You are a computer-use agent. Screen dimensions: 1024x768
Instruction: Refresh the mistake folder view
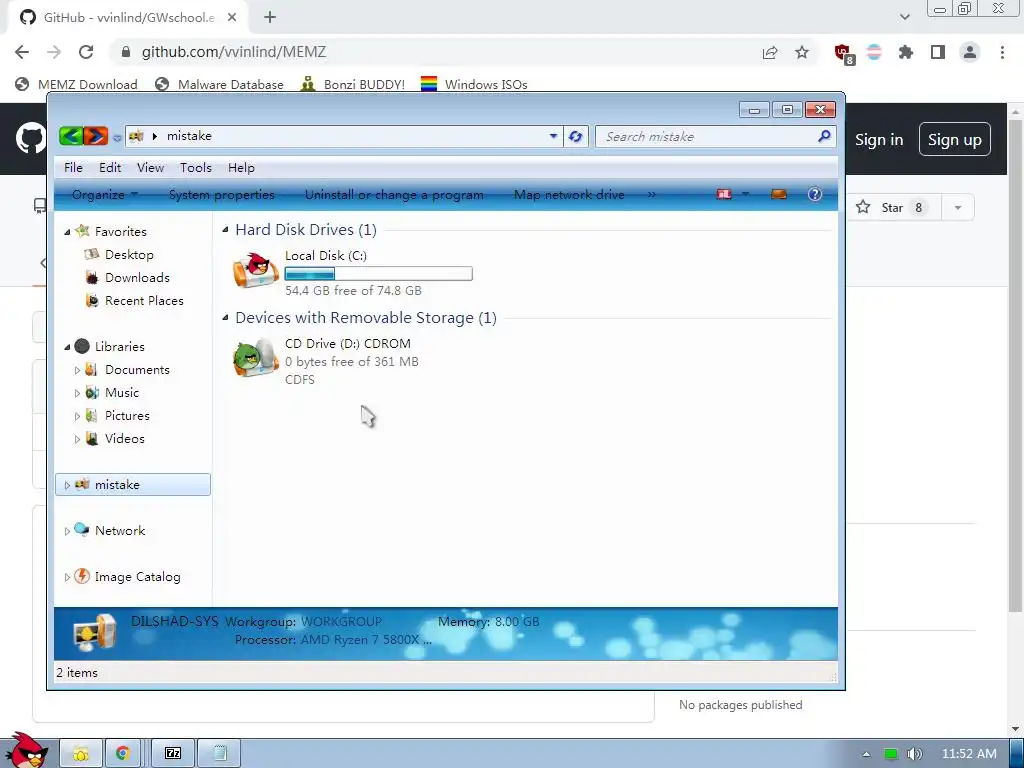575,136
